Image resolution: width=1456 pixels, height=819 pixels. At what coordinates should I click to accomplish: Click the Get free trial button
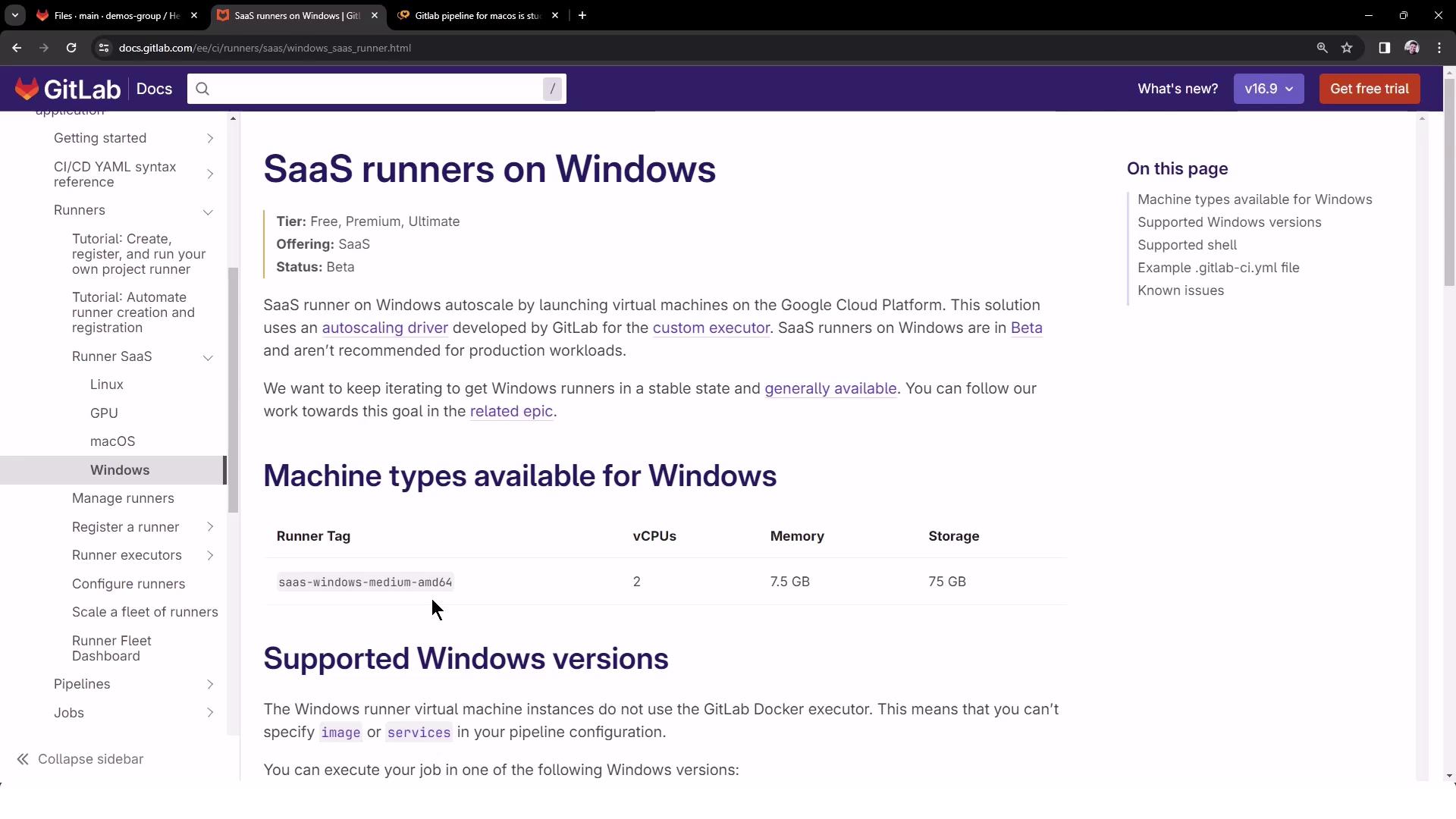pos(1369,89)
